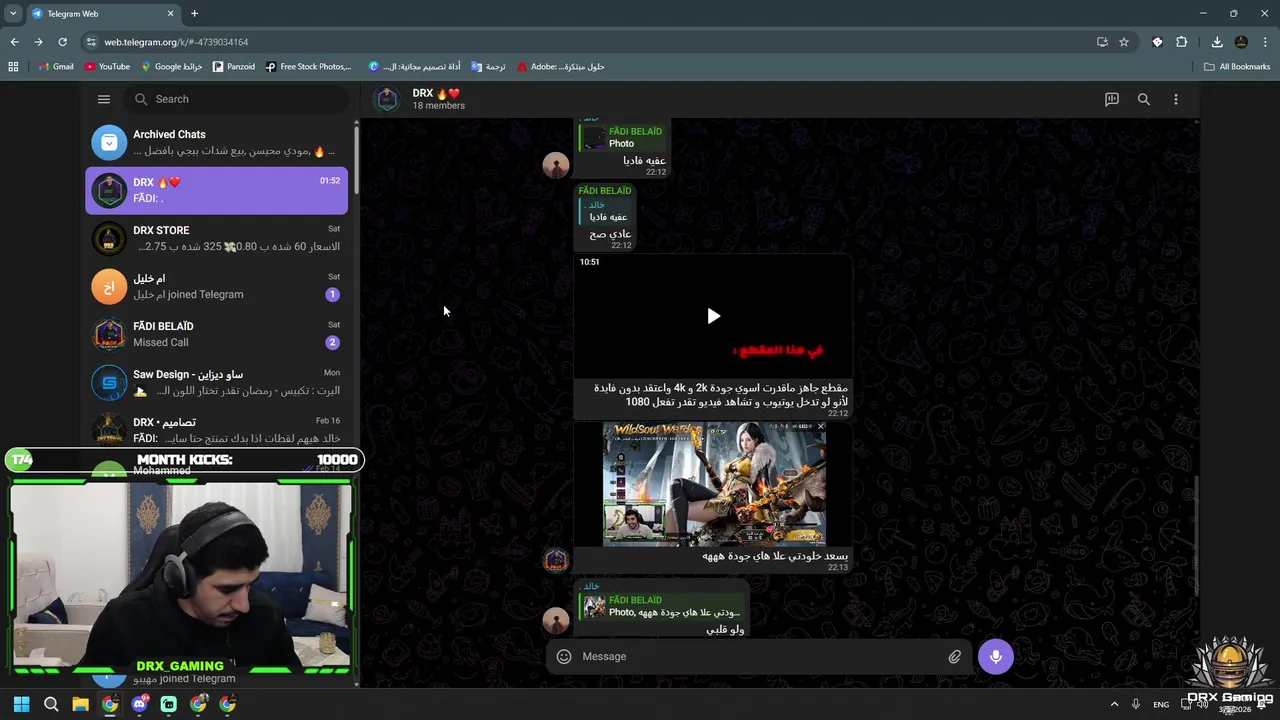
Task: Jump to replied Photo message by FĀDI BELAĪD
Action: pyautogui.click(x=623, y=137)
